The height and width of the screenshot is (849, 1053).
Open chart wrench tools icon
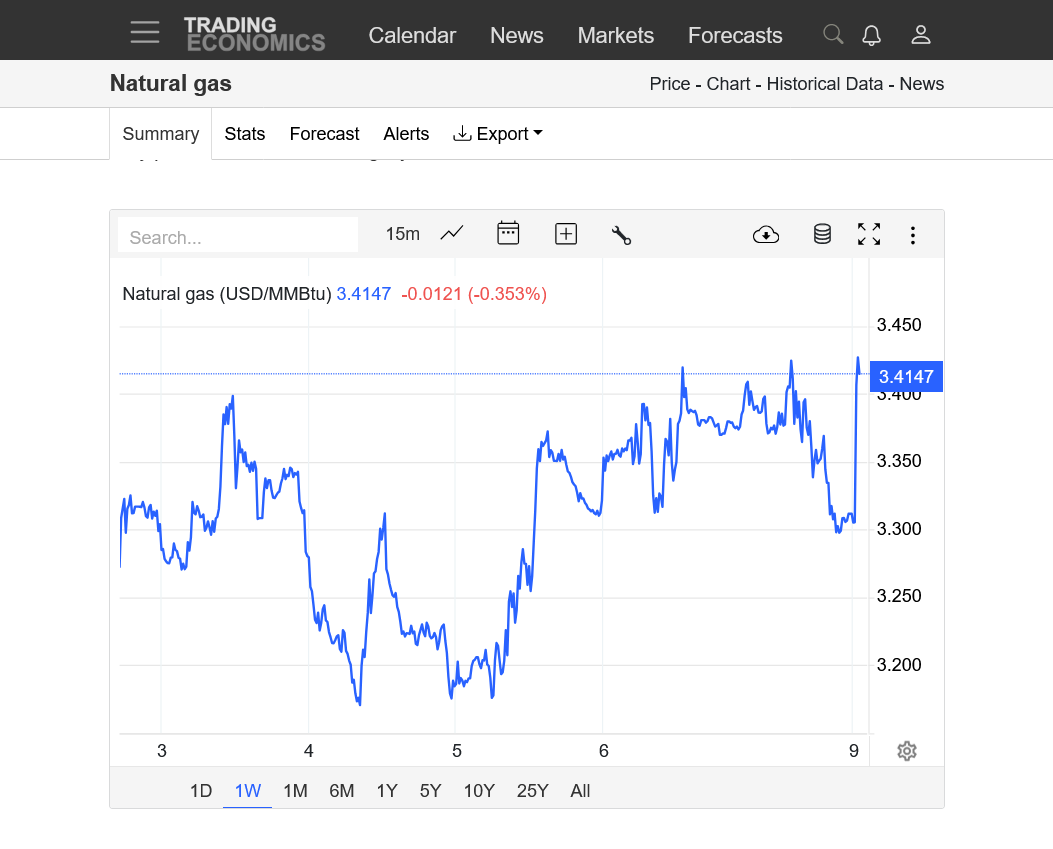[621, 235]
